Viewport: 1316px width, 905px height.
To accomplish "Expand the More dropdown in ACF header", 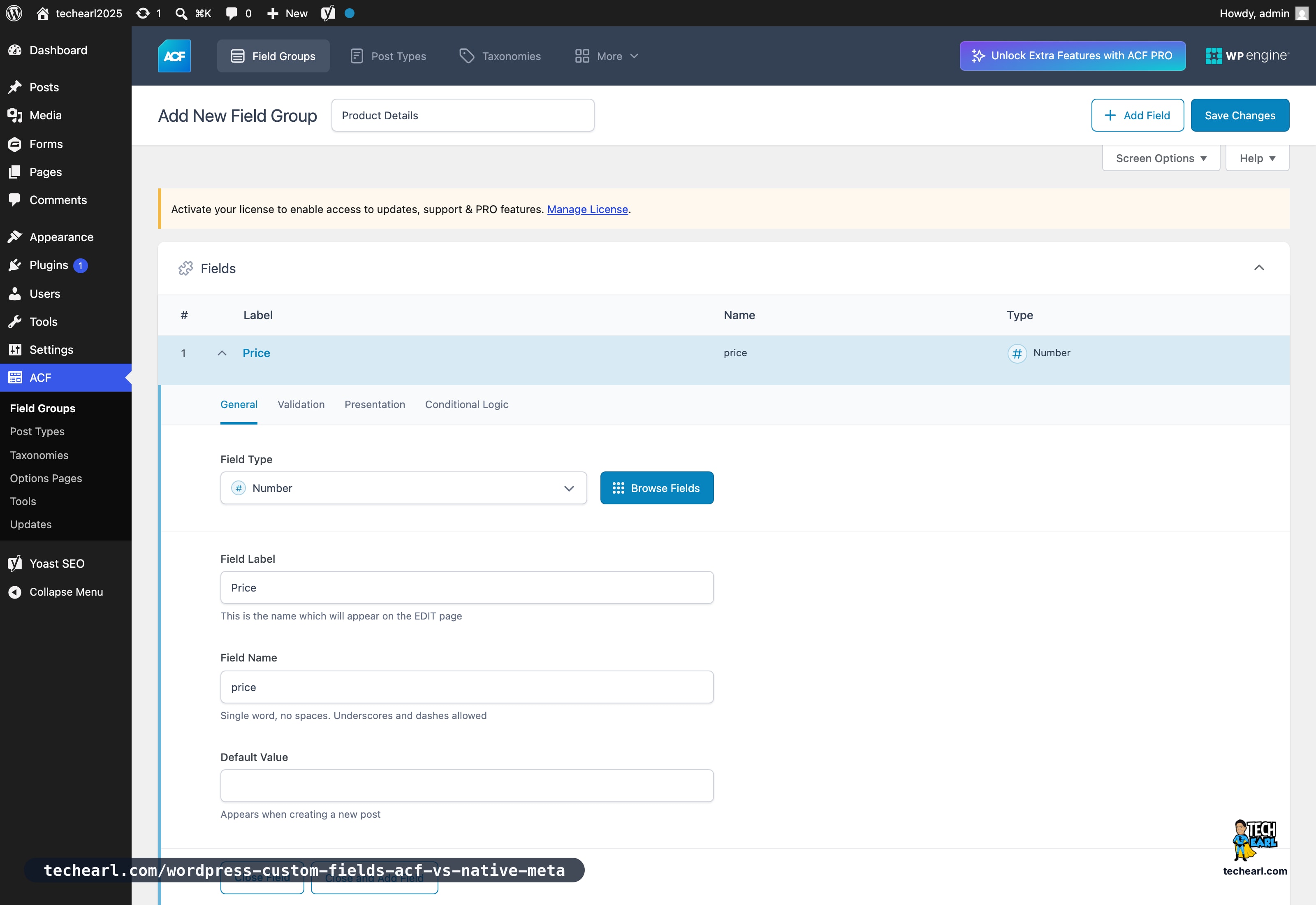I will pos(607,56).
